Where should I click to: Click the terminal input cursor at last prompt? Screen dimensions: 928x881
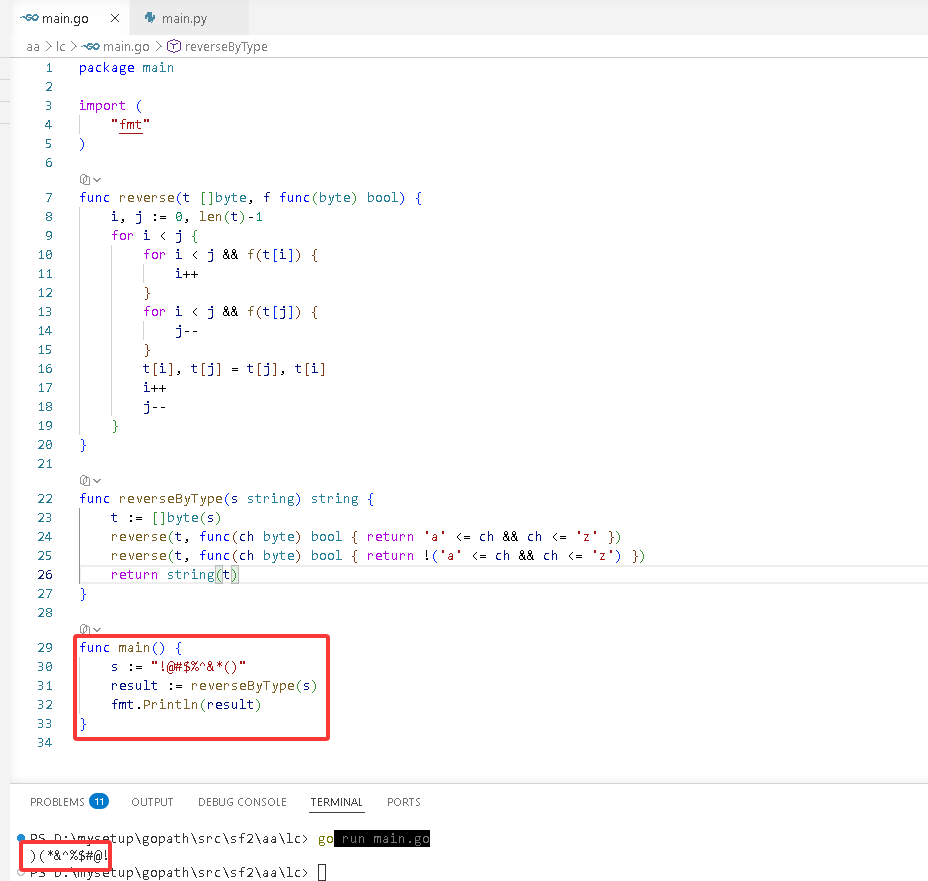(x=322, y=872)
